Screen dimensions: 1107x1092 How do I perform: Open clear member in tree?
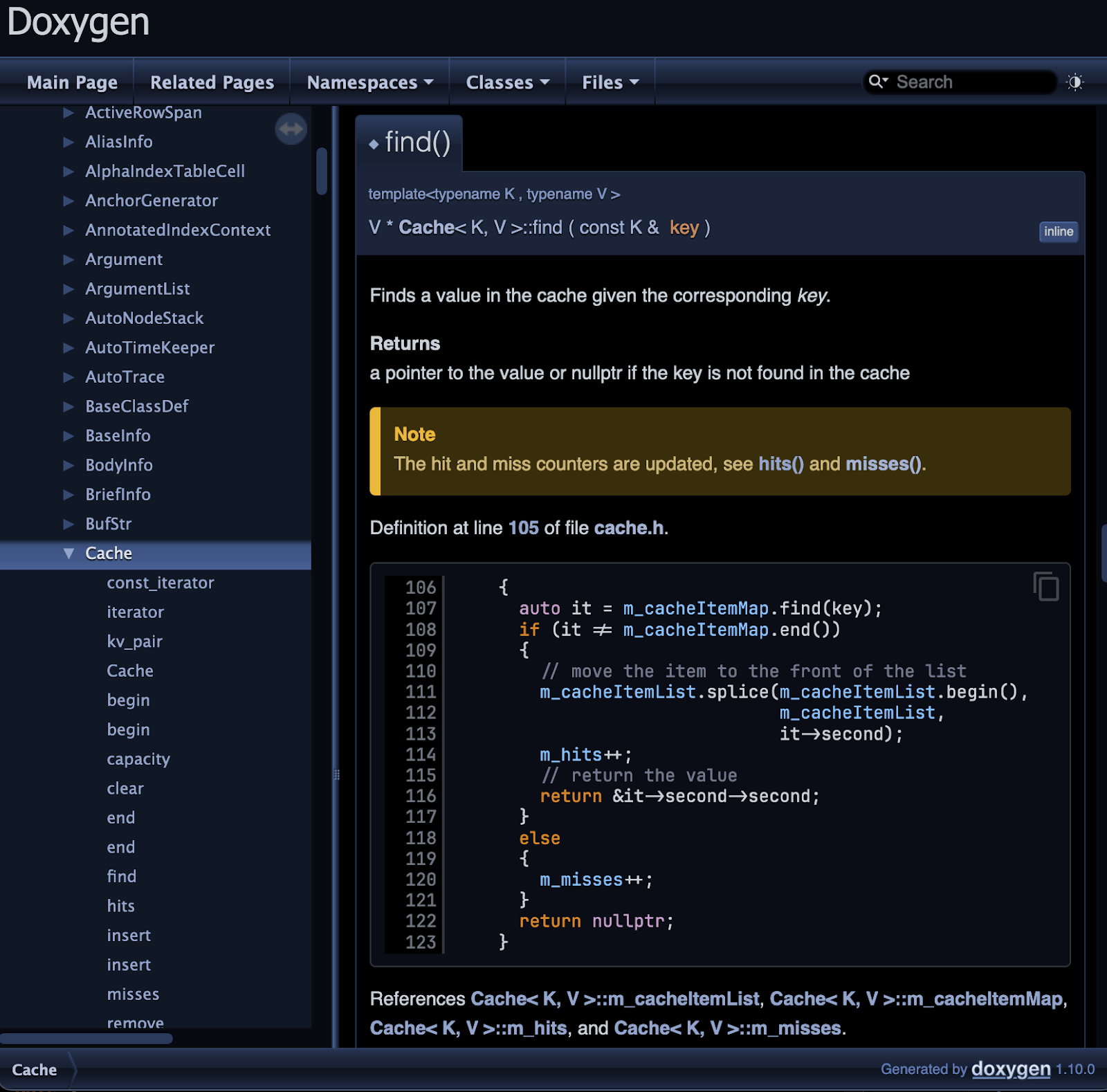tap(125, 789)
